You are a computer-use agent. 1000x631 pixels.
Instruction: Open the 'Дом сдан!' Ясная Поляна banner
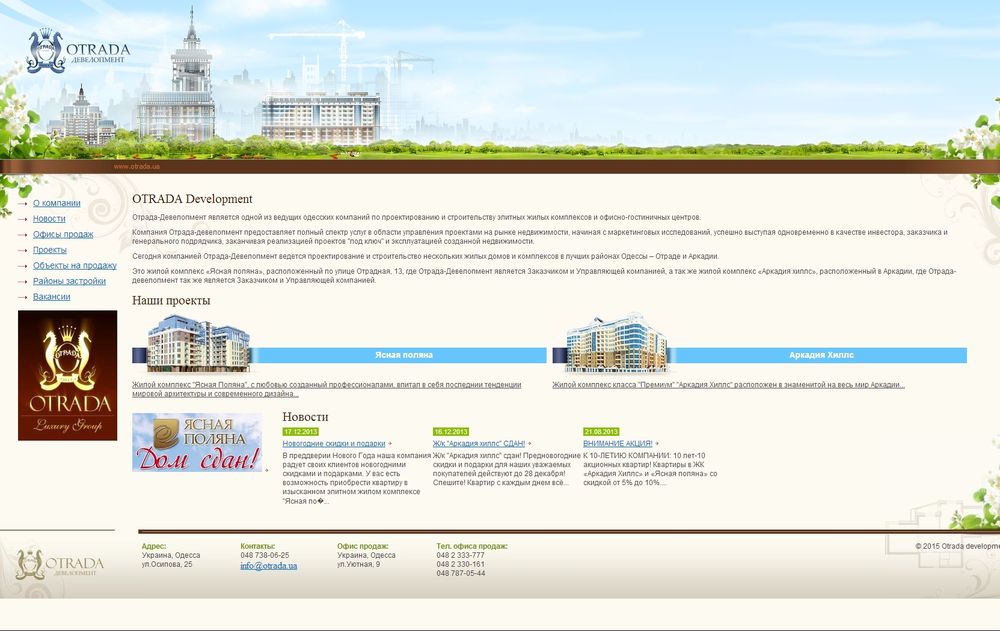(x=197, y=442)
